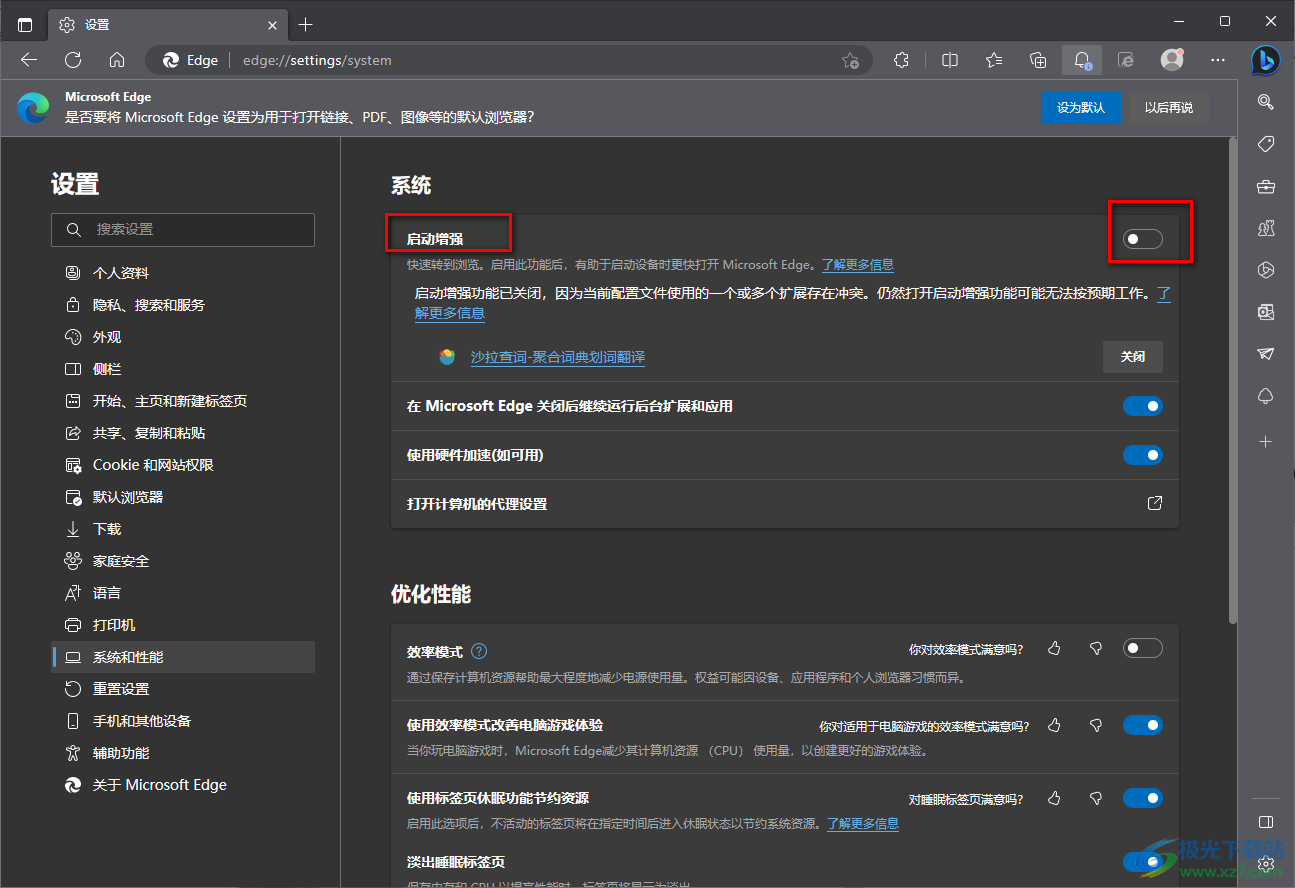1295x888 pixels.
Task: Open 个人资料 settings section
Action: click(x=183, y=273)
